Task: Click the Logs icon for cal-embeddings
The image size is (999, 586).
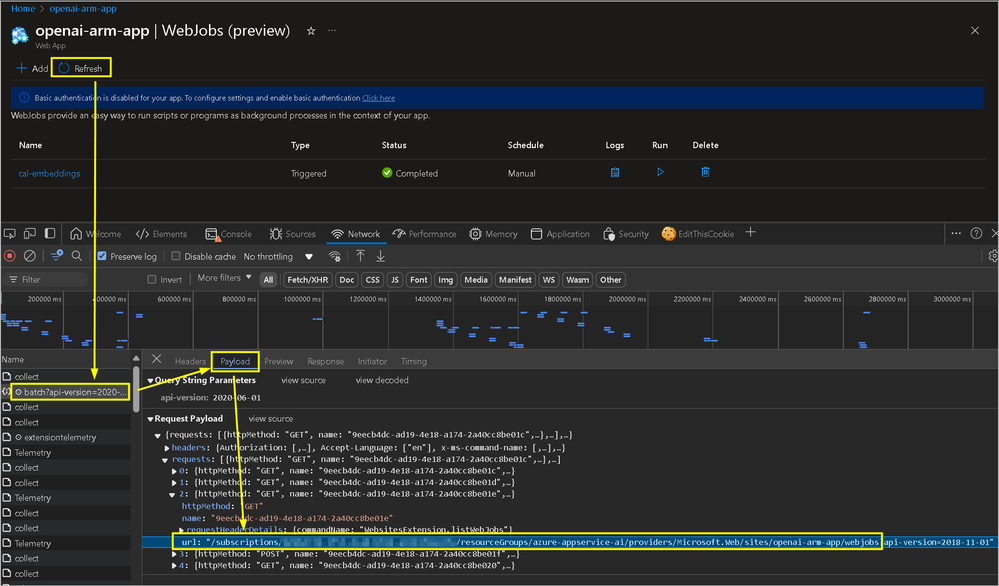Action: (x=615, y=172)
